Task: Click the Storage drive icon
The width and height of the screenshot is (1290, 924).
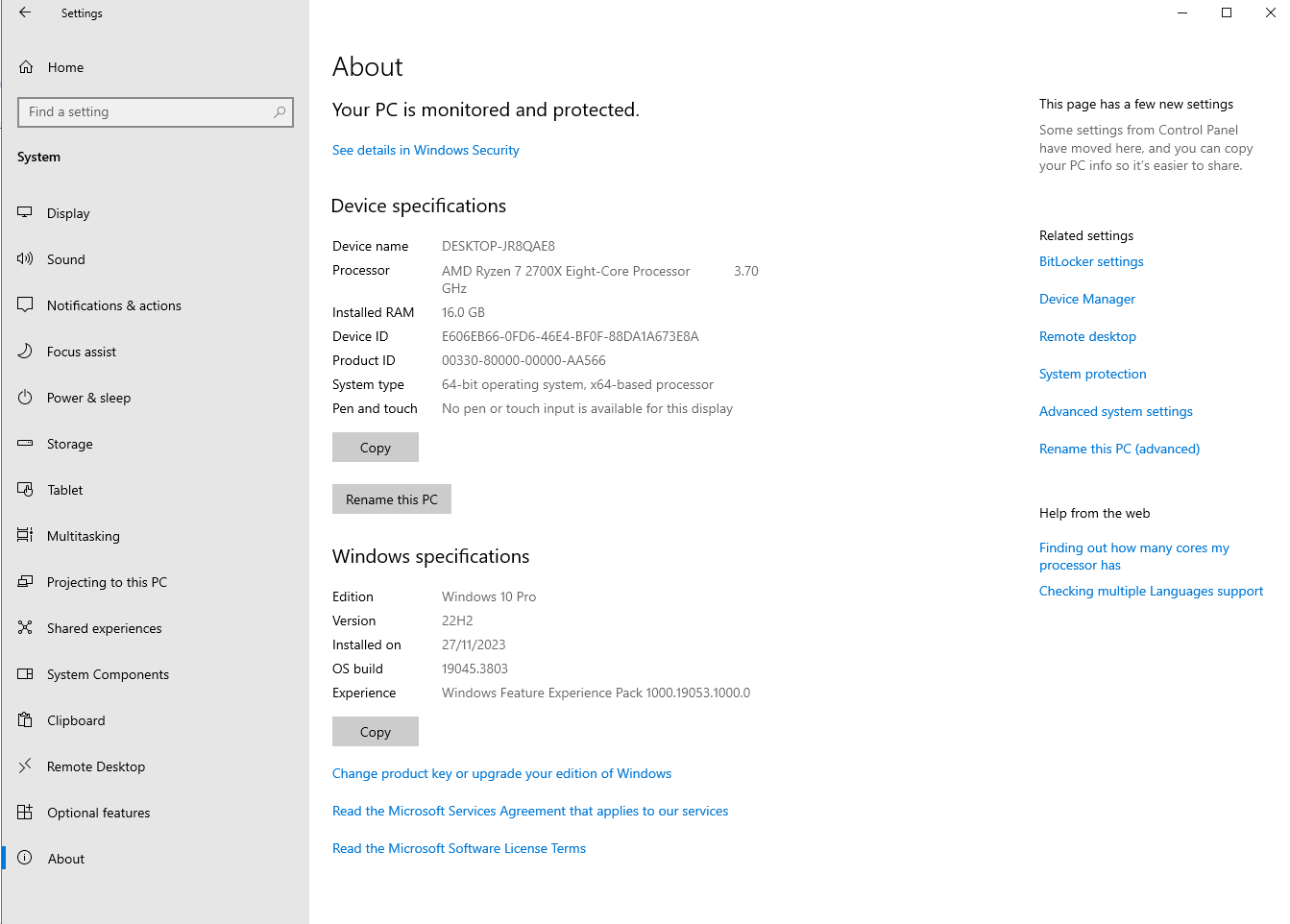Action: click(25, 444)
